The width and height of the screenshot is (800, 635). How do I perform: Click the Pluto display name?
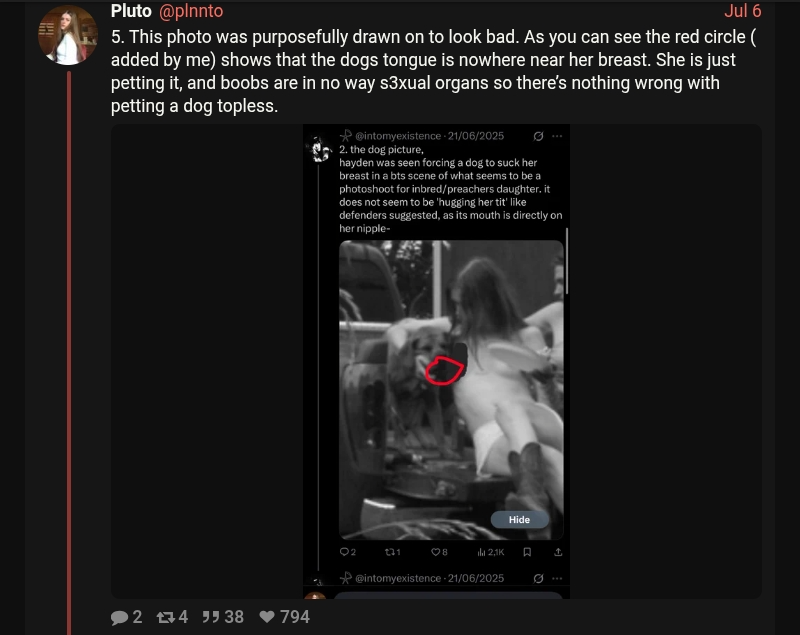(131, 11)
